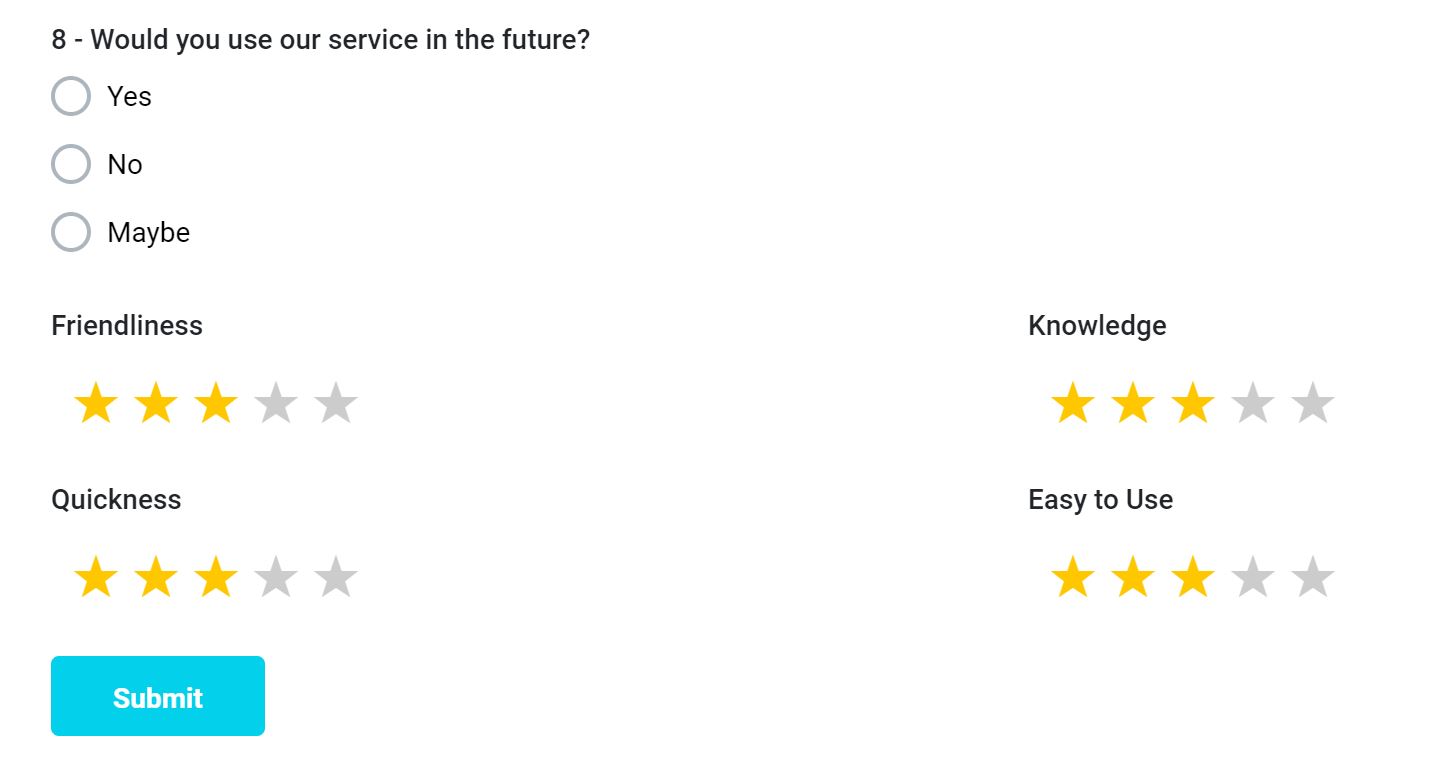1452x775 pixels.
Task: Select the Yes radio button
Action: point(71,97)
